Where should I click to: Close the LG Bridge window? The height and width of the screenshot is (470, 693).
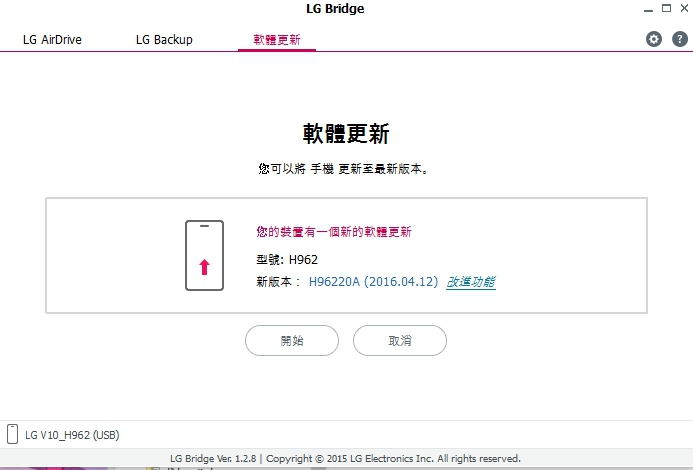click(x=684, y=8)
